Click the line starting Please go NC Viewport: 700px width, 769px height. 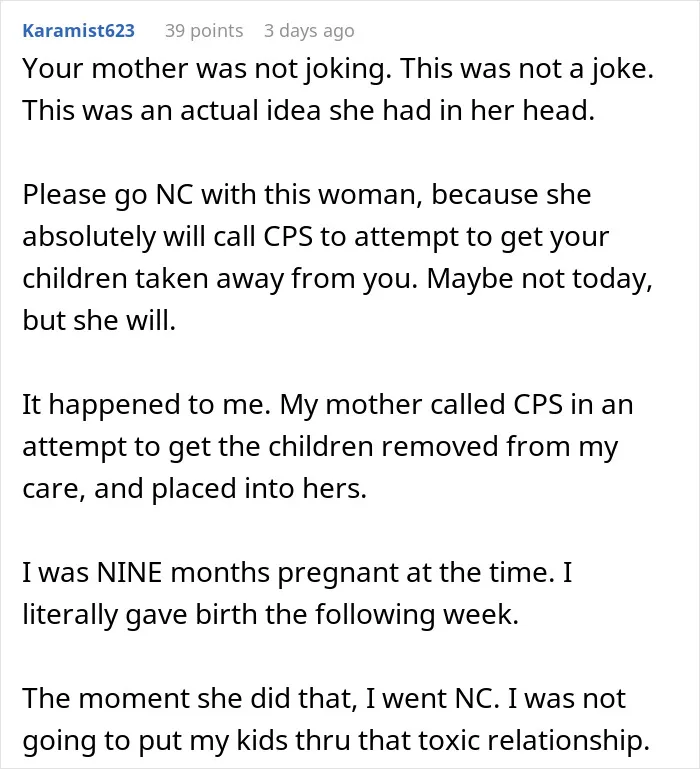[x=307, y=195]
